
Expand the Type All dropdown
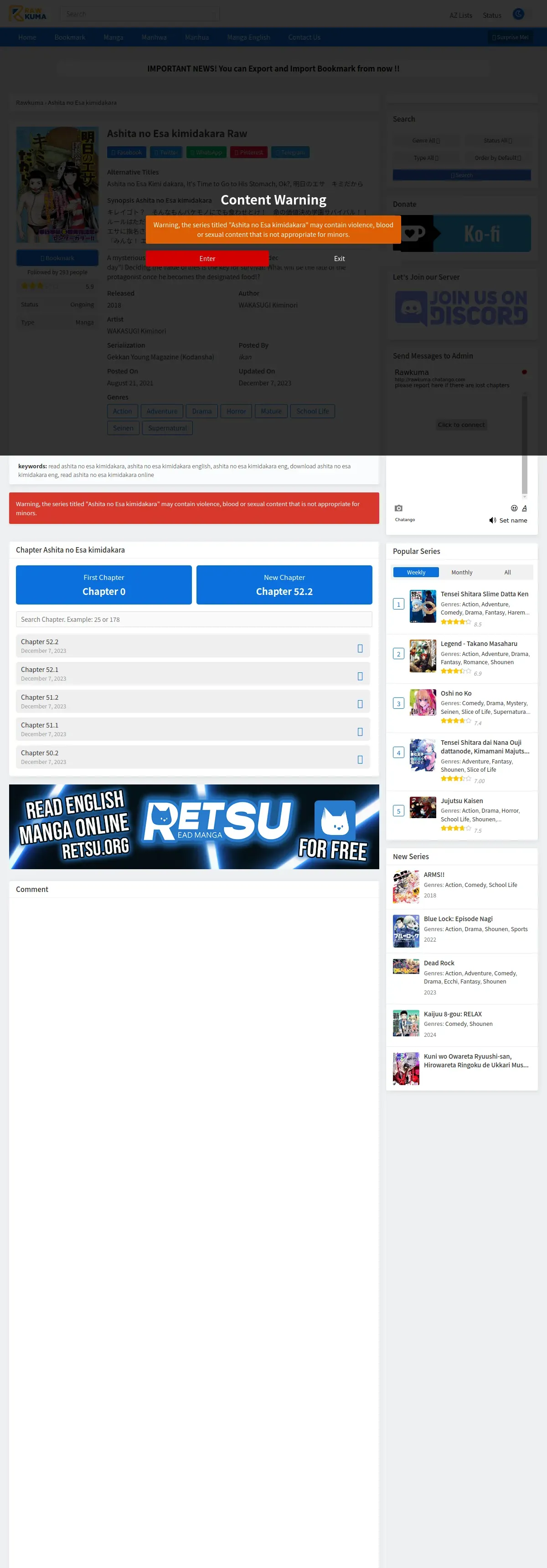426,158
